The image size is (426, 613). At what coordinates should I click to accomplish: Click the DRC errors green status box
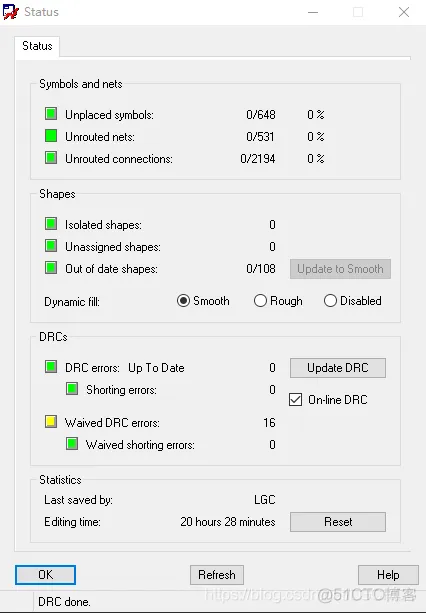pyautogui.click(x=51, y=367)
